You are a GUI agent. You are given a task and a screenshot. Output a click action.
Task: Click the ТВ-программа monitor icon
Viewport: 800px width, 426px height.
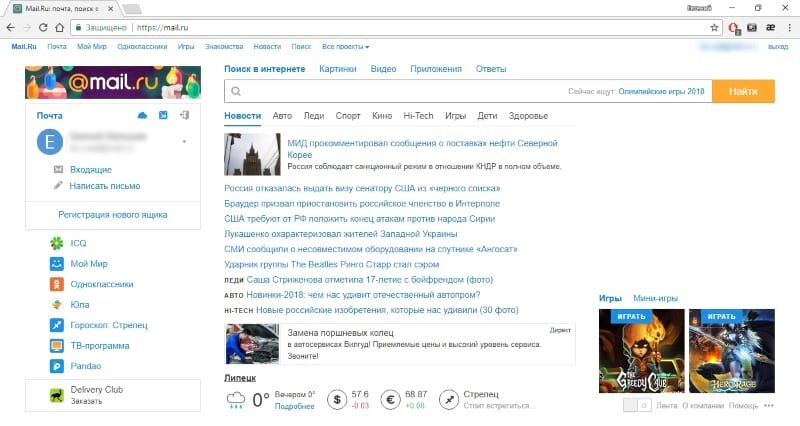57,345
